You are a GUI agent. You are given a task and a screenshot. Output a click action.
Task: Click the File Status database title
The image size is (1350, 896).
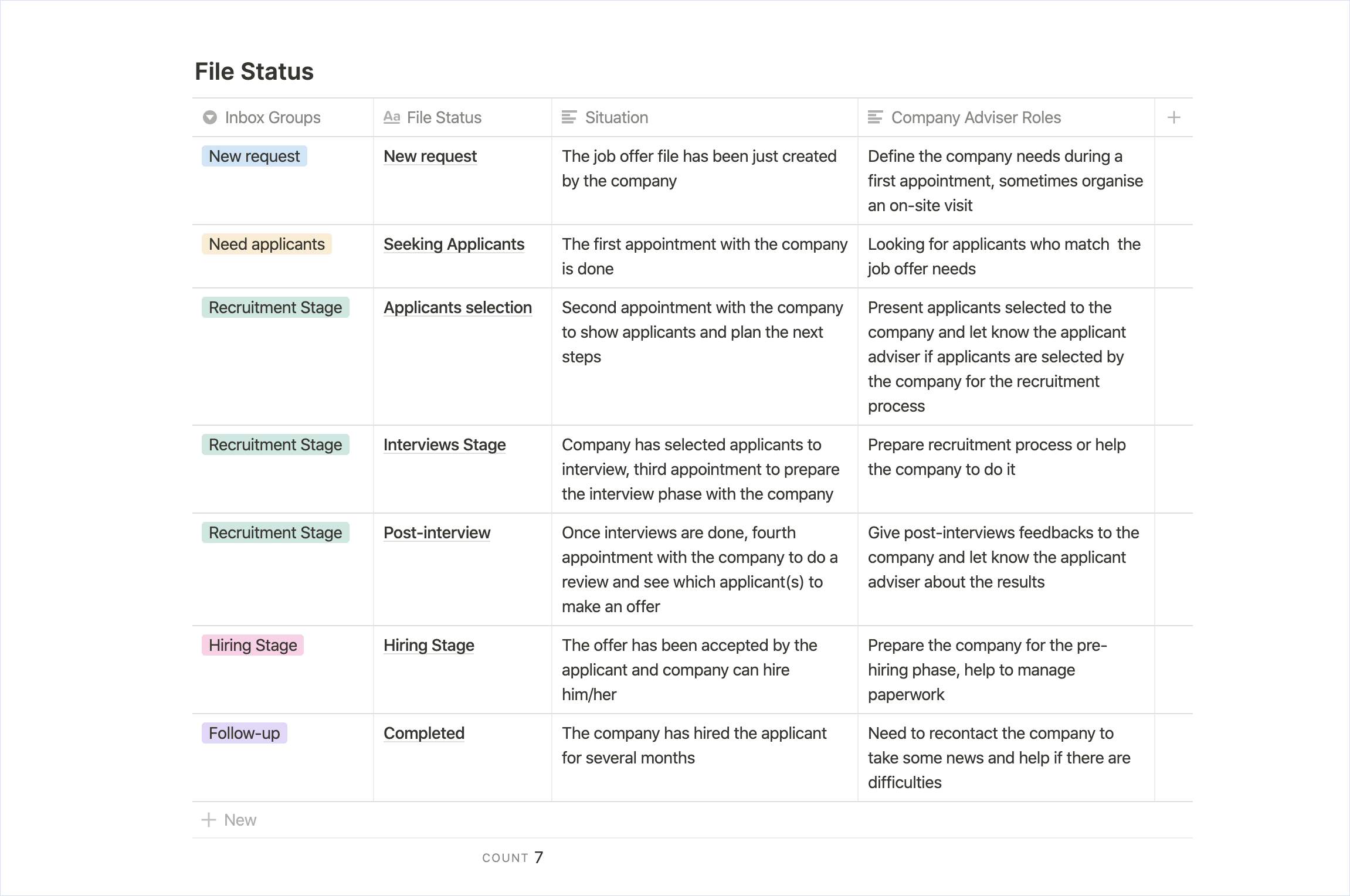pyautogui.click(x=254, y=72)
